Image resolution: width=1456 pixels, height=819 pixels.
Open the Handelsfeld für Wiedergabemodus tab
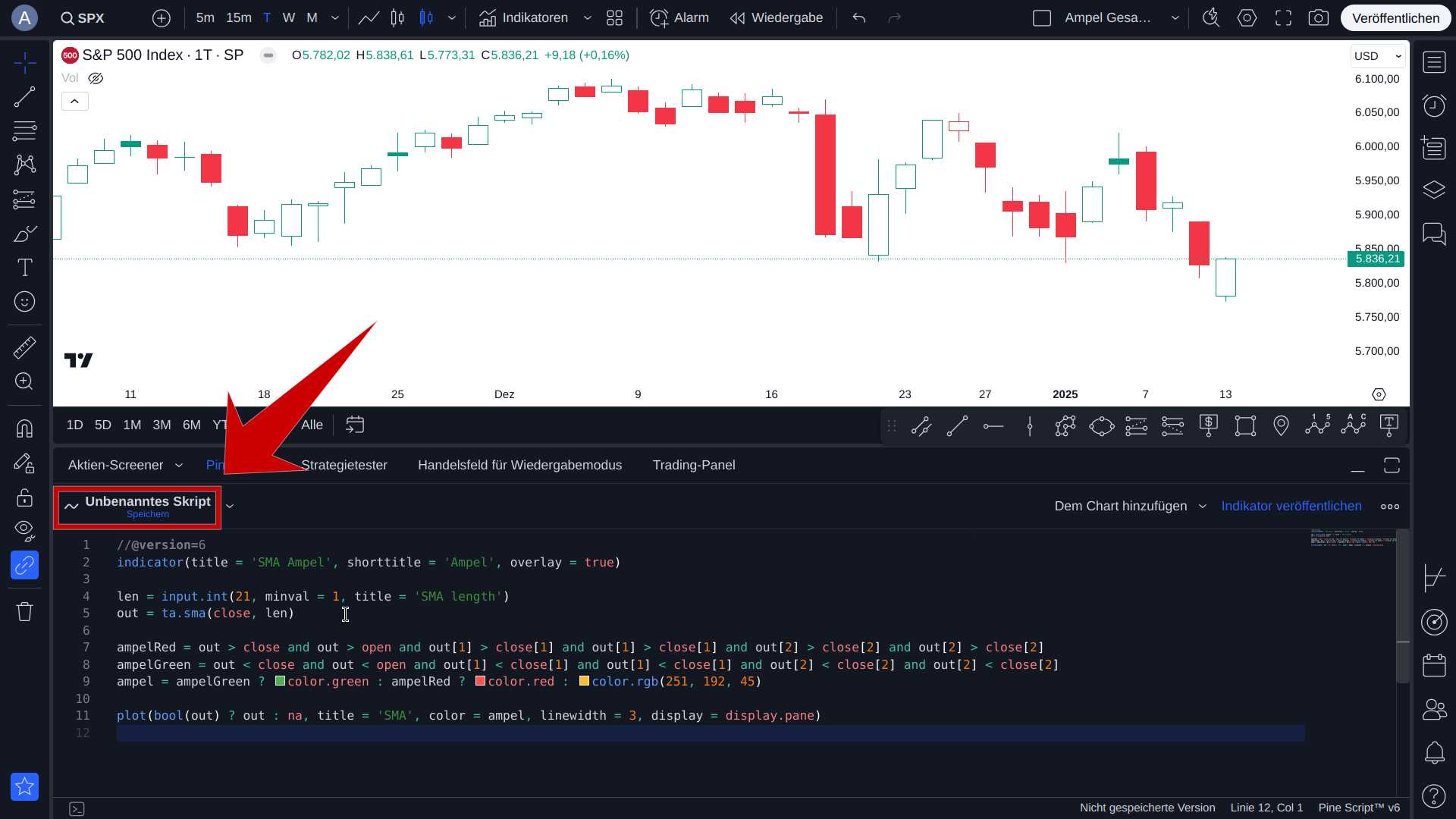pos(519,465)
